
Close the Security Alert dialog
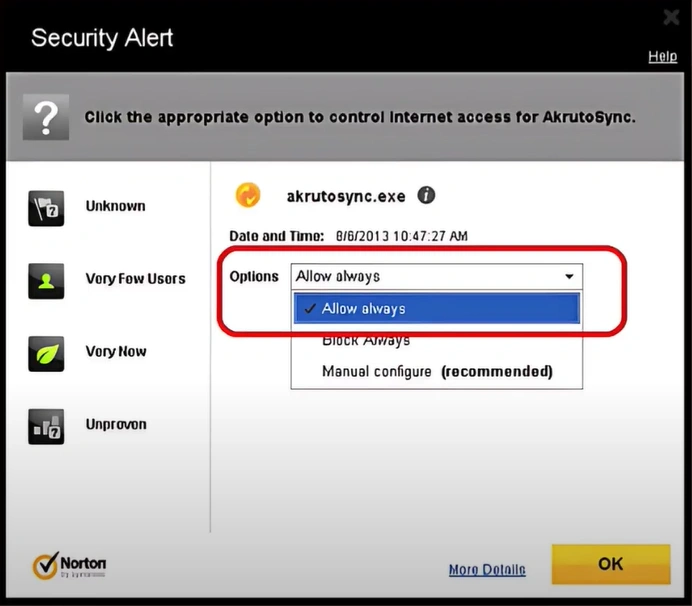[x=671, y=17]
